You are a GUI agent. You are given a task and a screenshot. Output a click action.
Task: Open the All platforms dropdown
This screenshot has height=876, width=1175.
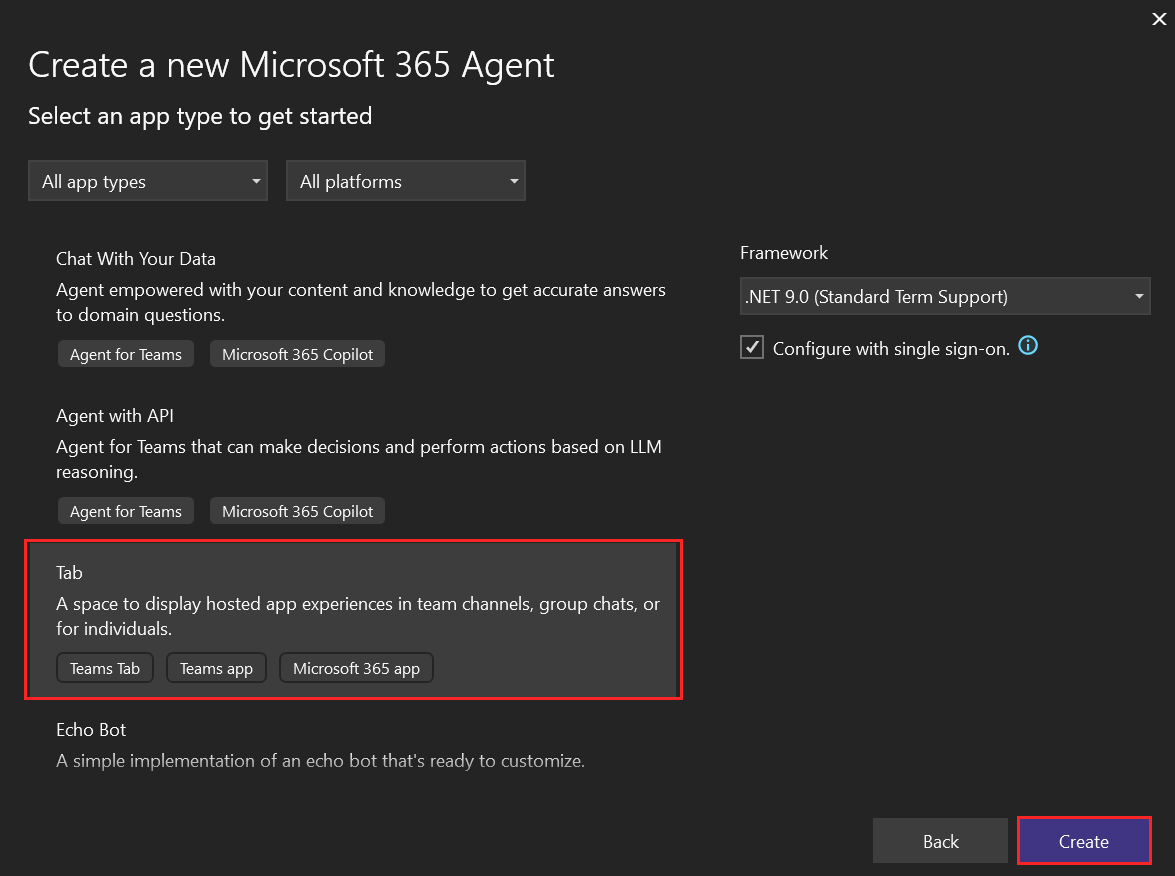click(x=405, y=181)
